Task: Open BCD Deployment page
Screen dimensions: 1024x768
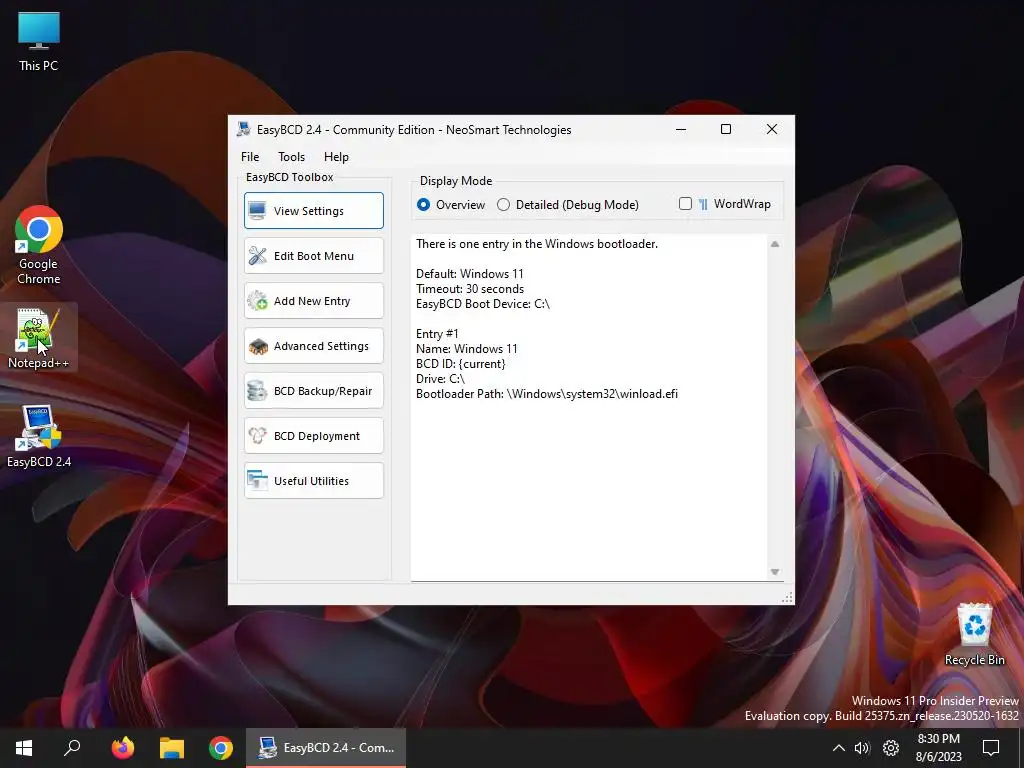Action: (313, 436)
